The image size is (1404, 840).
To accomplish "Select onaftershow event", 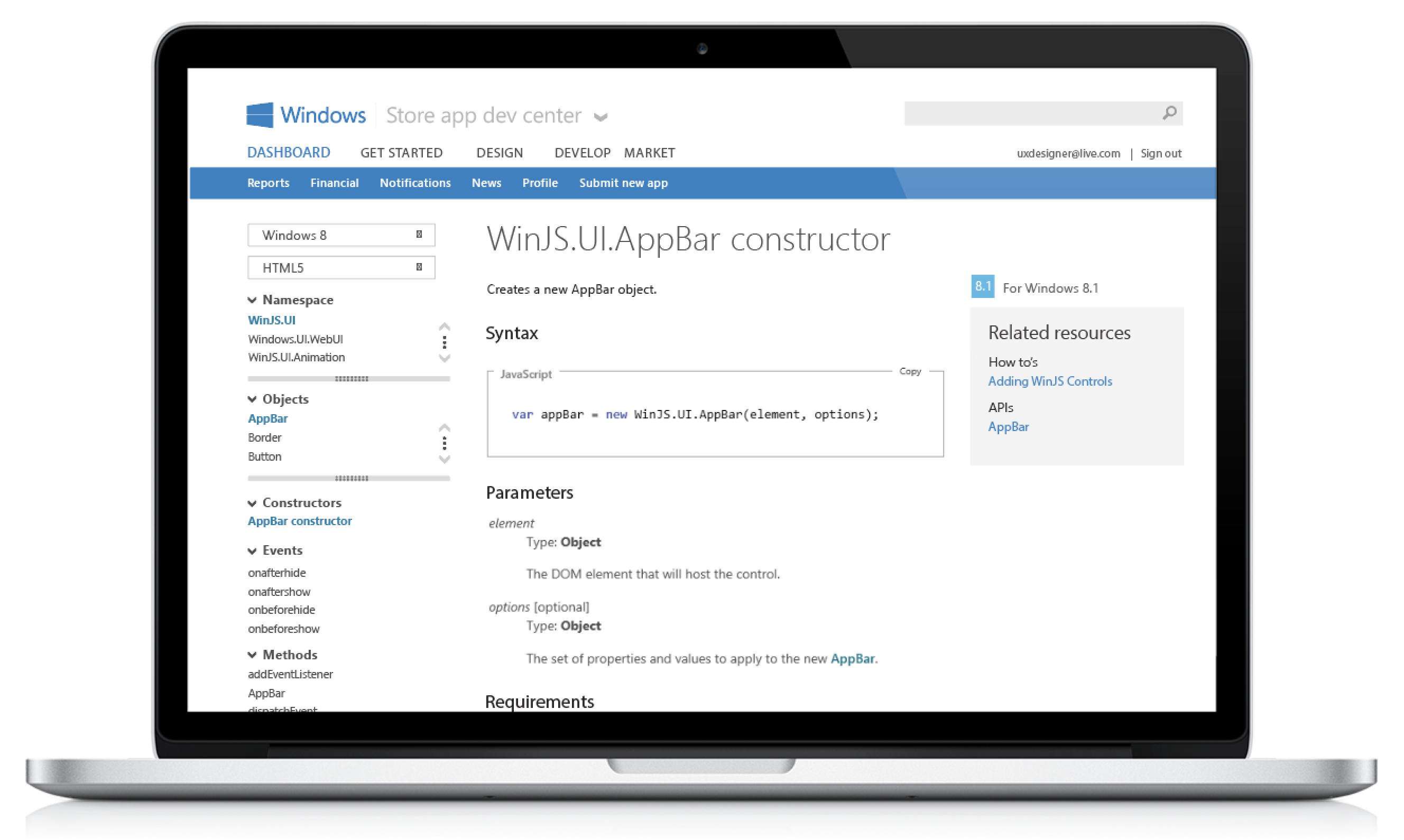I will (279, 592).
